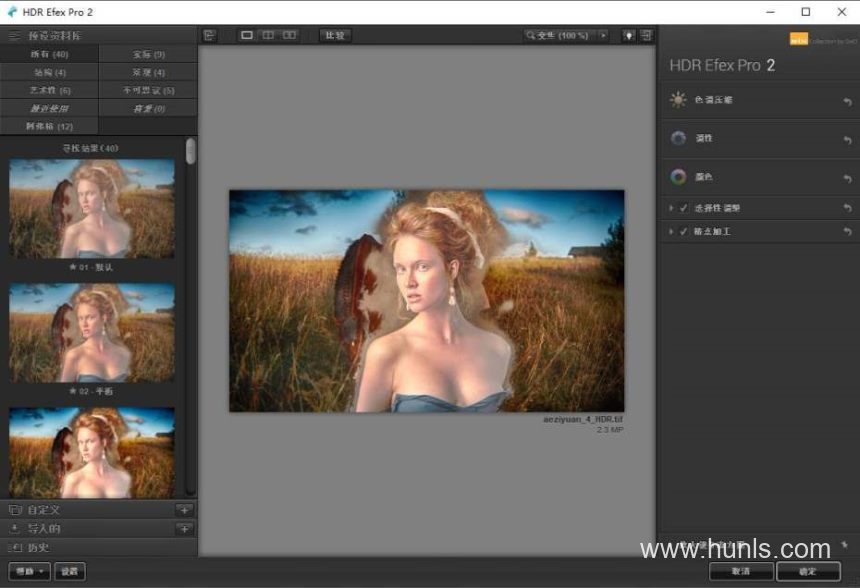Toggle the finishing section checkbox
Screen dimensions: 860x588
pyautogui.click(x=683, y=231)
